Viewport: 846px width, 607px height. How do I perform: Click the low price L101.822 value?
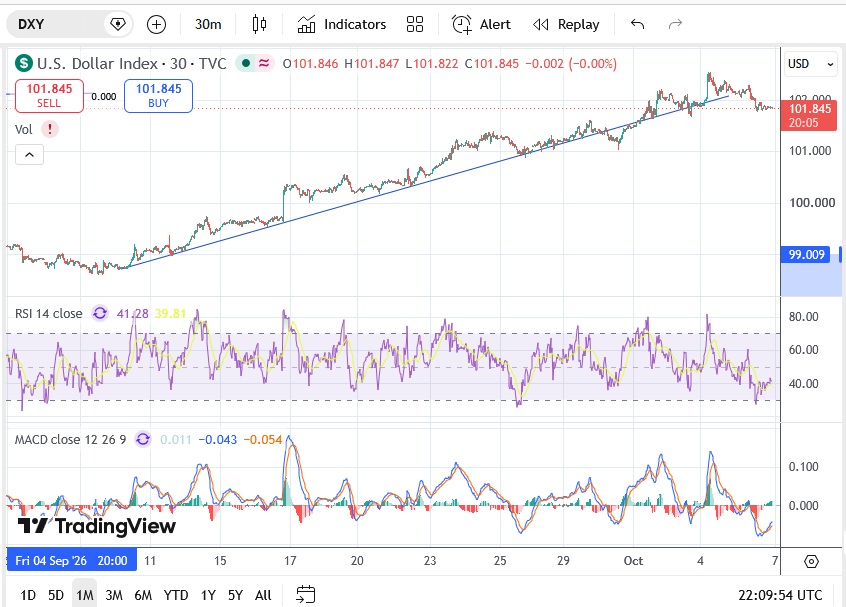432,64
